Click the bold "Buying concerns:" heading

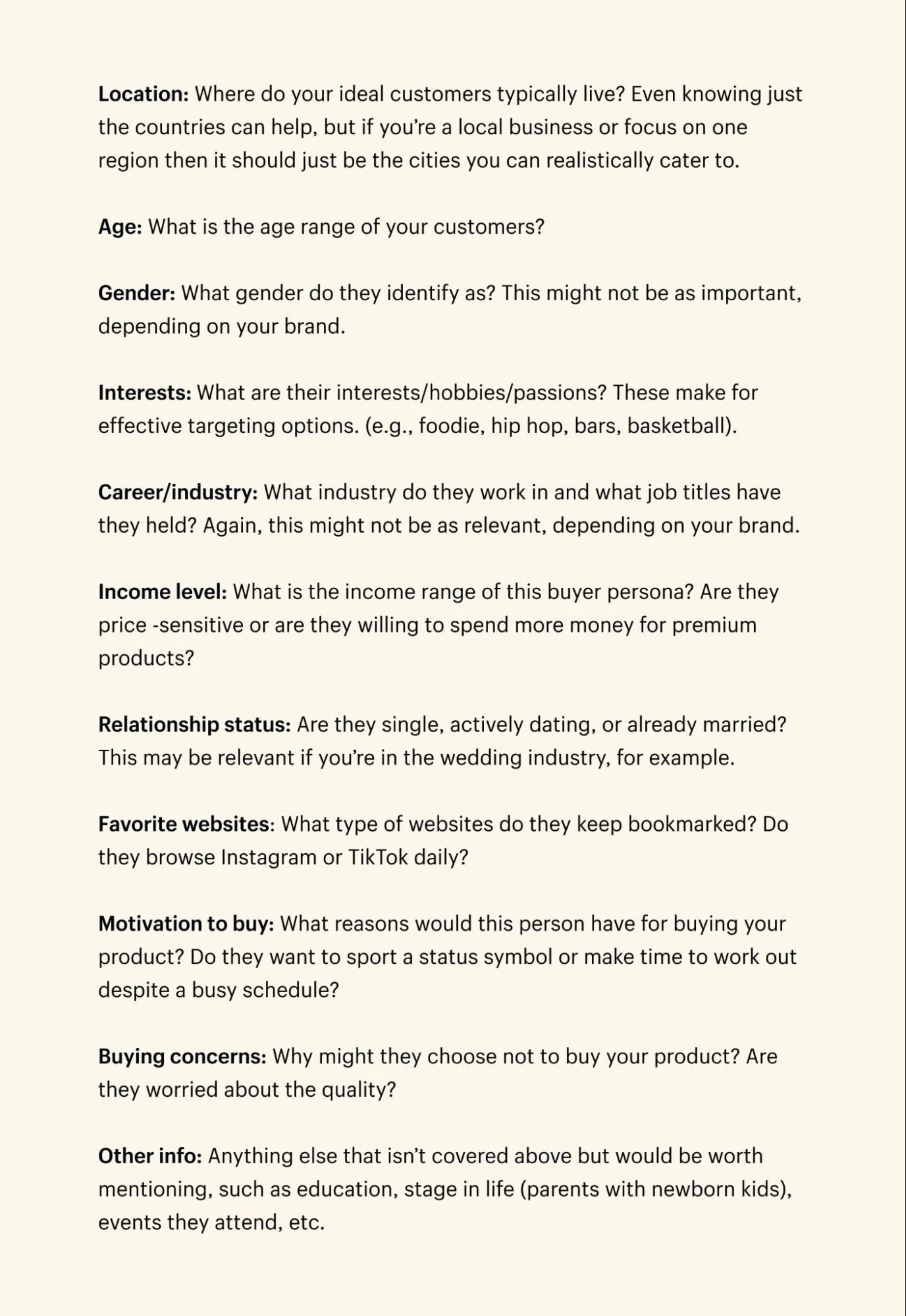(x=182, y=1057)
